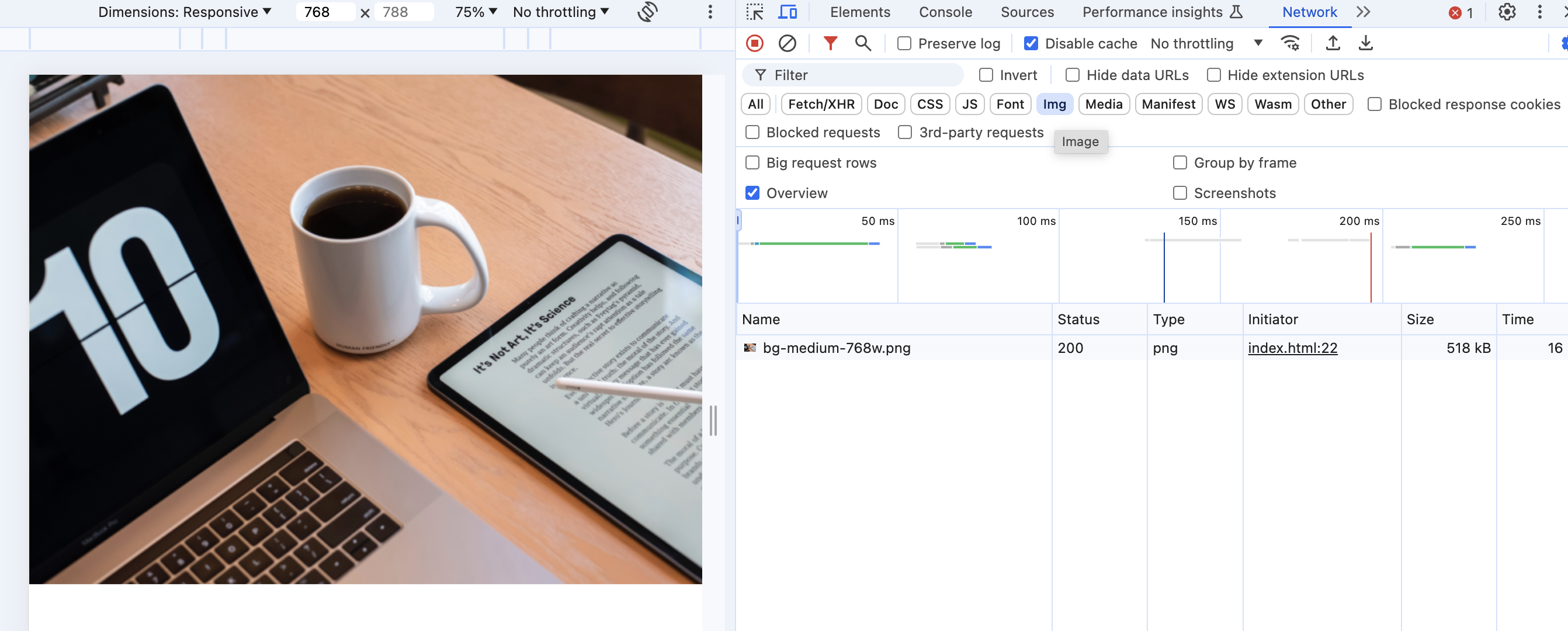Select the inspect element cursor icon
The height and width of the screenshot is (631, 1568).
755,12
